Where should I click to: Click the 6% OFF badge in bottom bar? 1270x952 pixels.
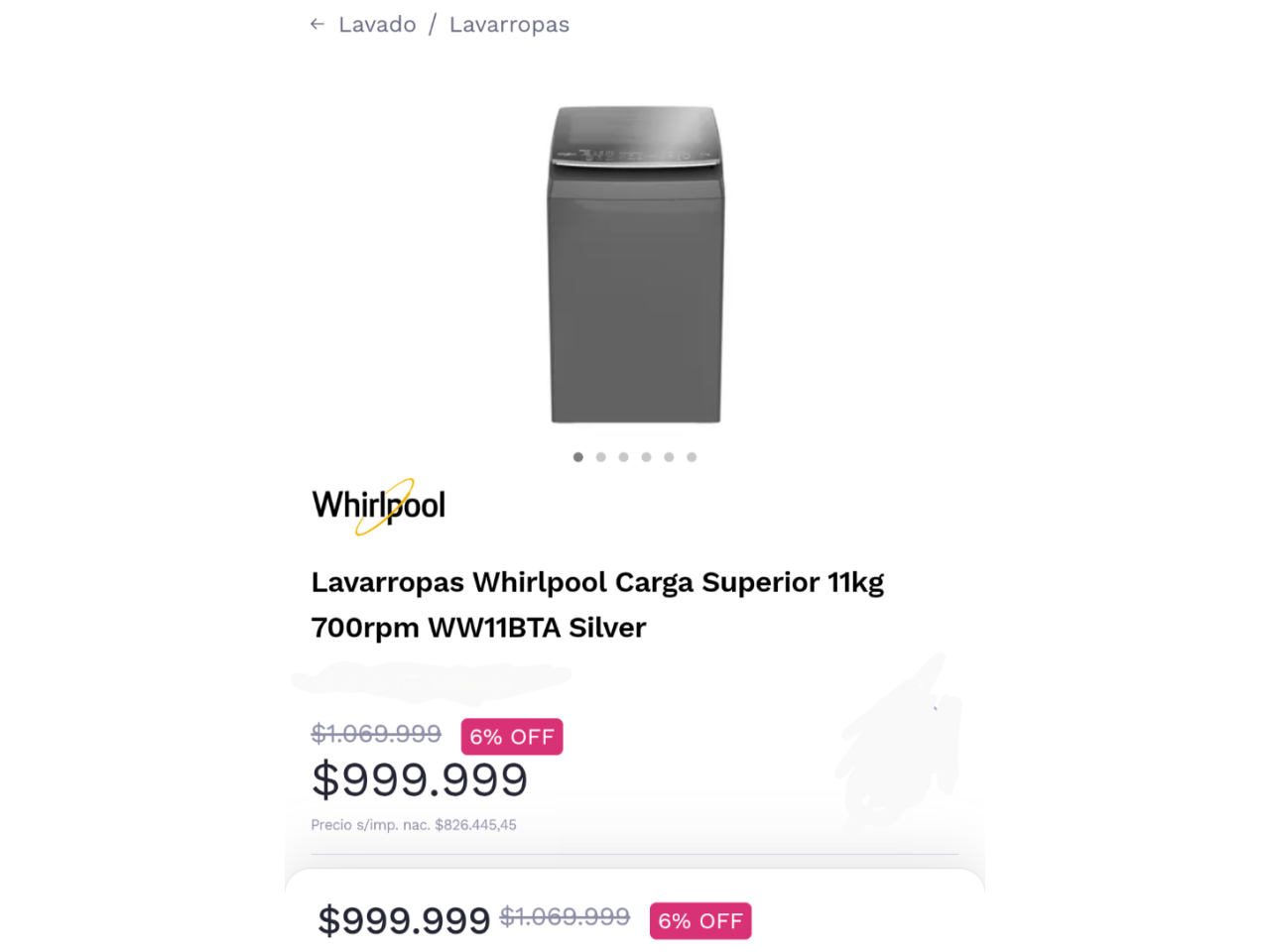(700, 921)
